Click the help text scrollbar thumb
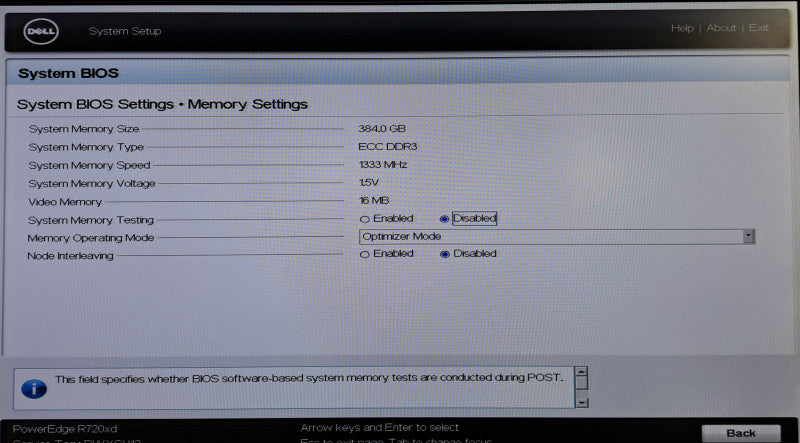The height and width of the screenshot is (443, 800). click(582, 383)
